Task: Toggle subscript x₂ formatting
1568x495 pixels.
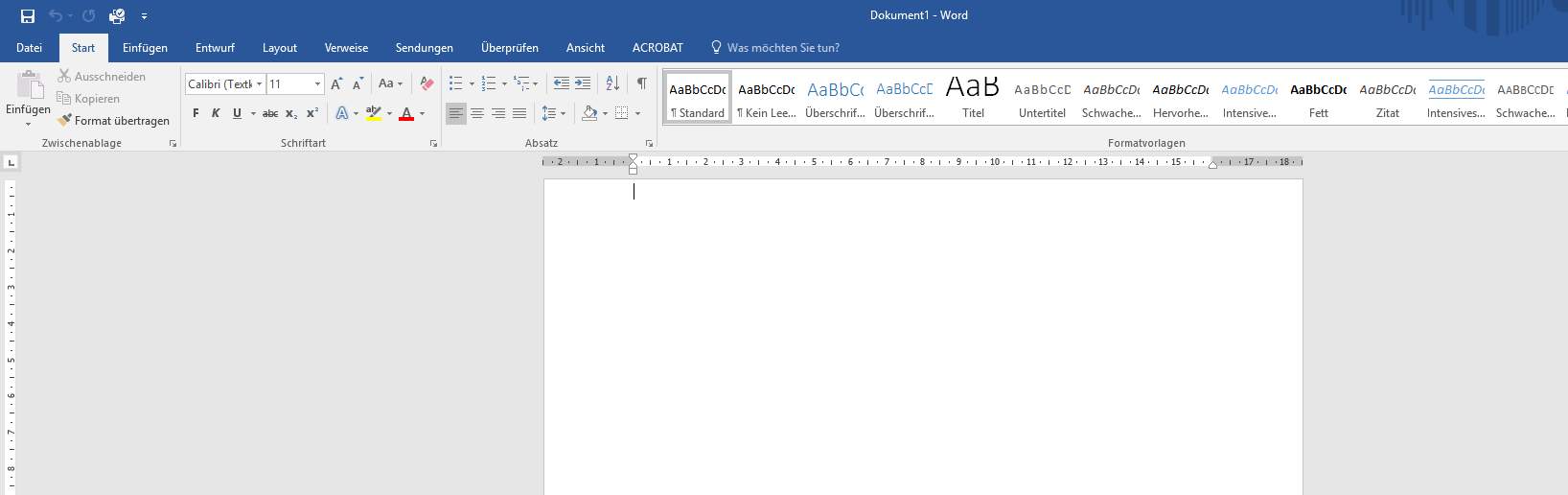Action: coord(291,113)
